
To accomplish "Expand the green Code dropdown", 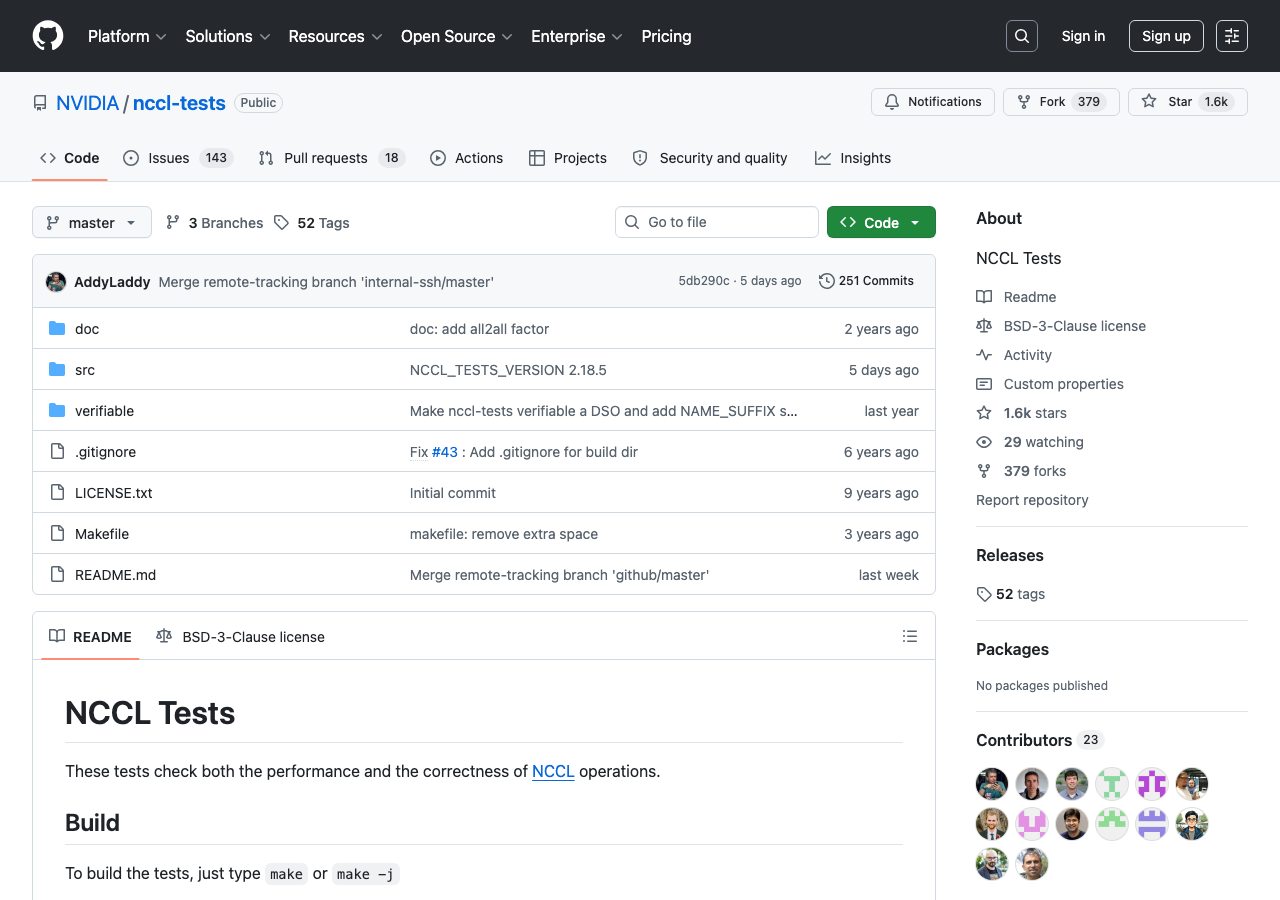I will pyautogui.click(x=881, y=222).
